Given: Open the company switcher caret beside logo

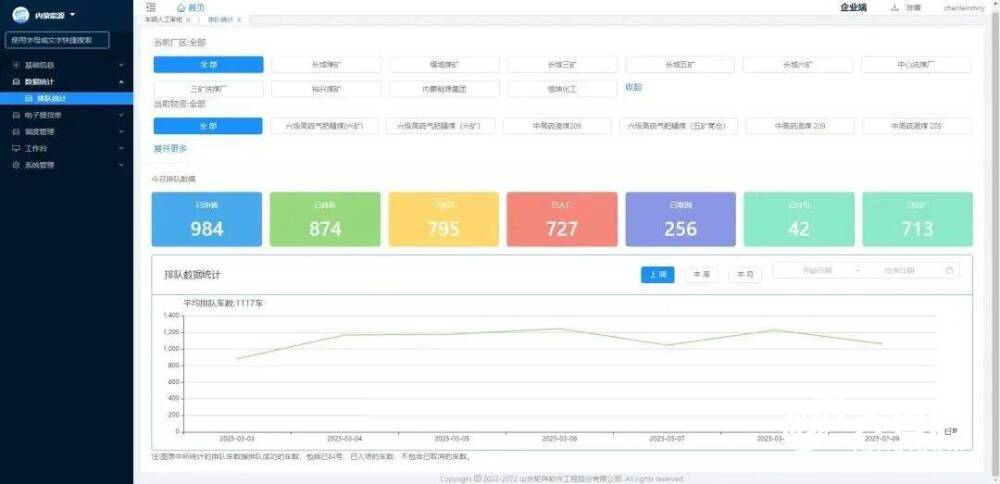Looking at the screenshot, I should click(72, 14).
